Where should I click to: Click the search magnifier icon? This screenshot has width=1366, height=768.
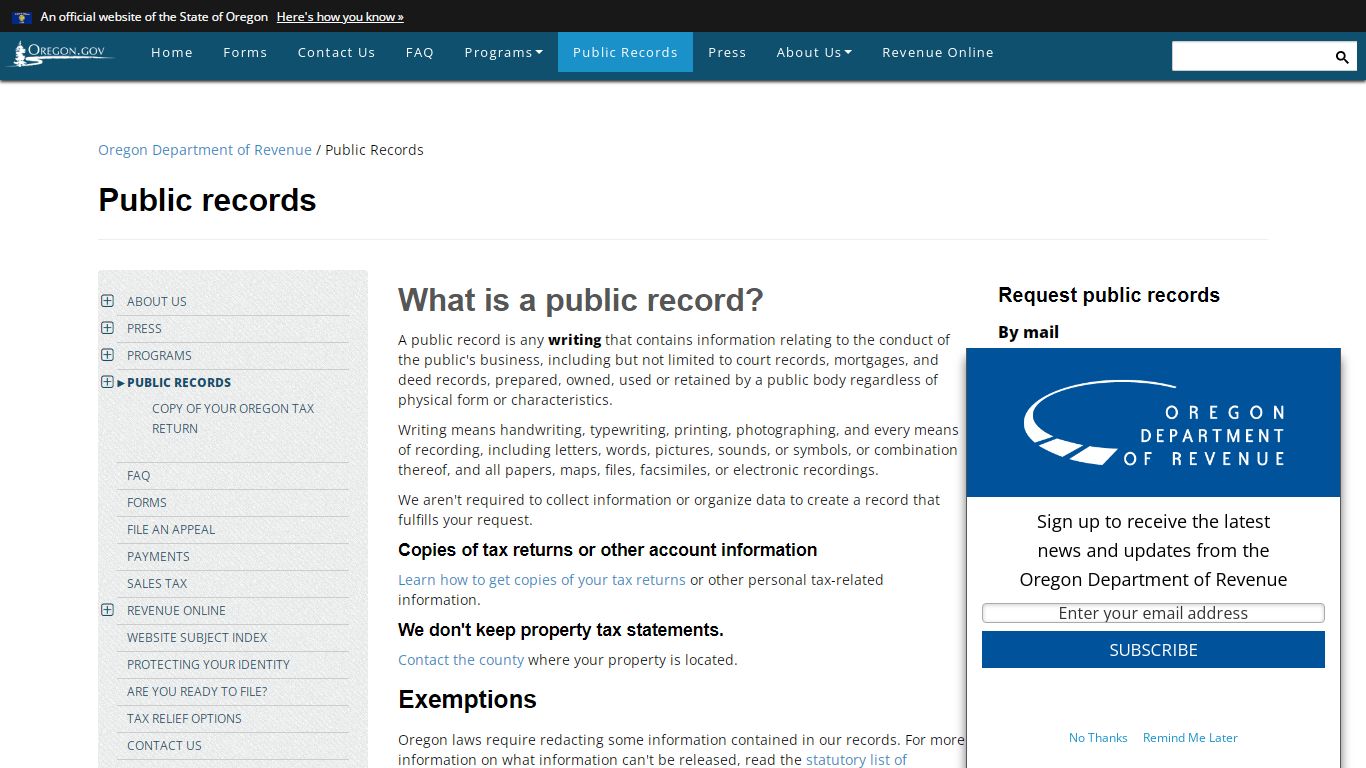click(1342, 57)
